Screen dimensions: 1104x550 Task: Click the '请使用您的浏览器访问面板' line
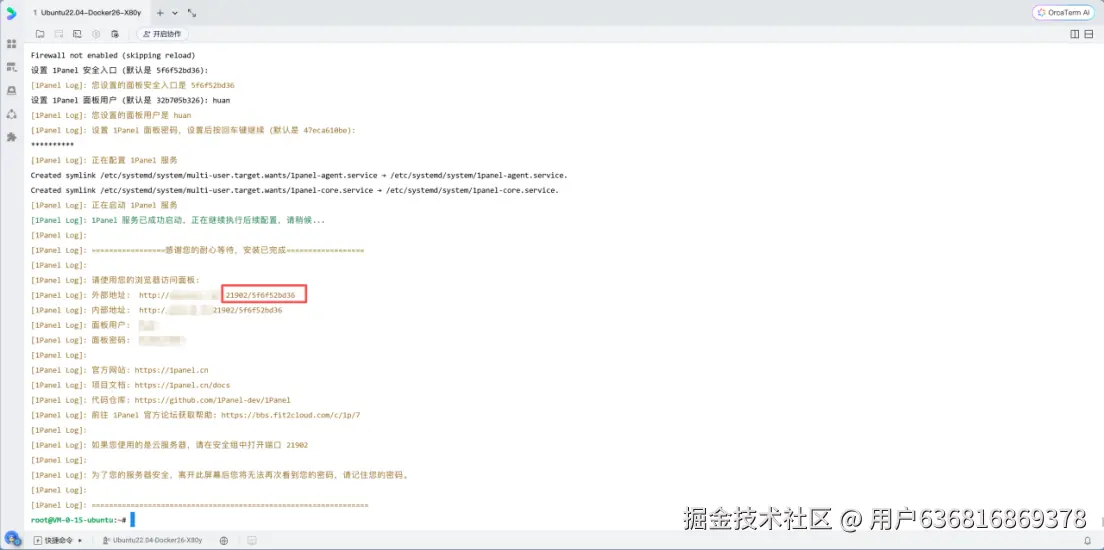tap(115, 280)
